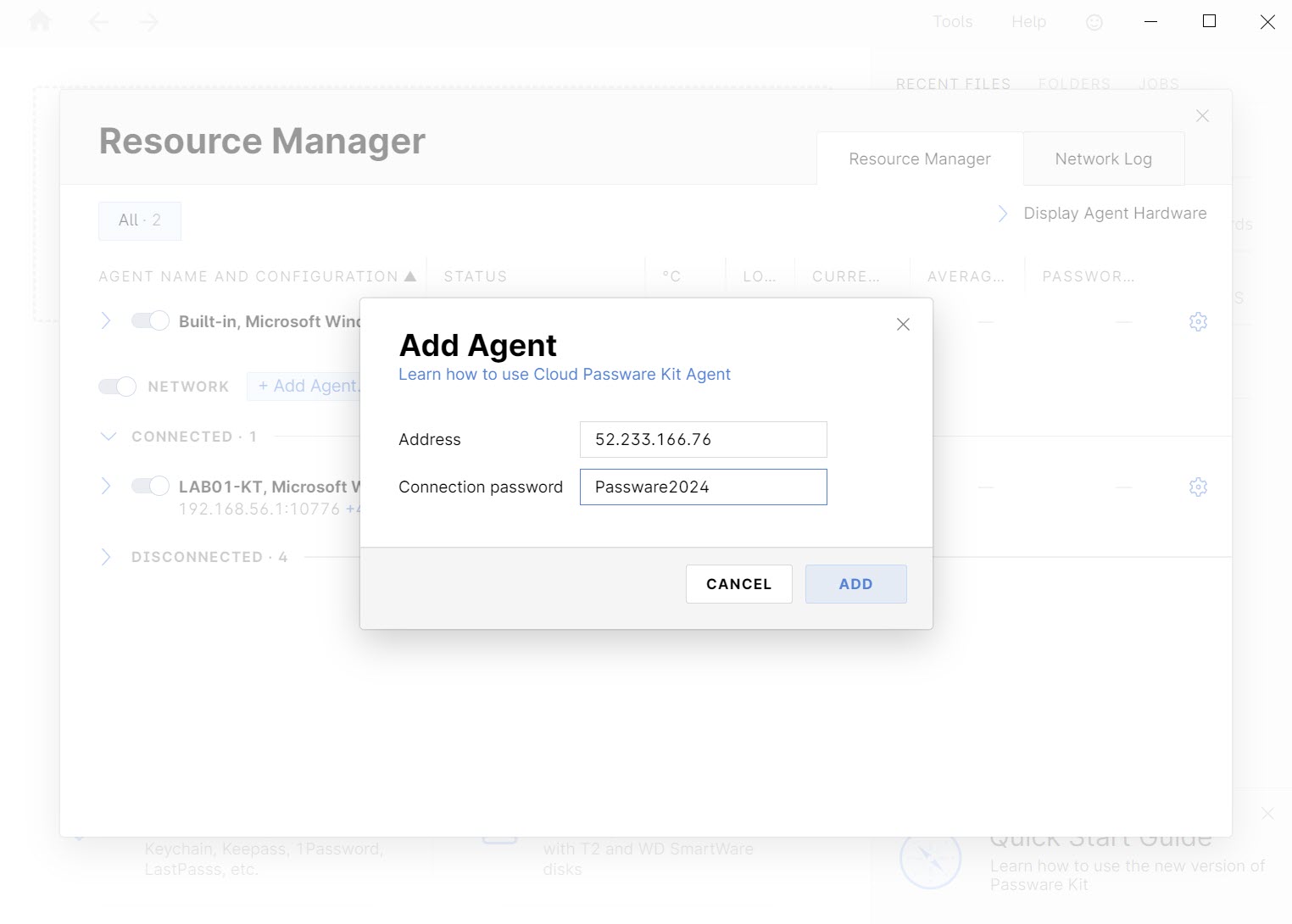Expand the DISCONNECTED section

[107, 557]
